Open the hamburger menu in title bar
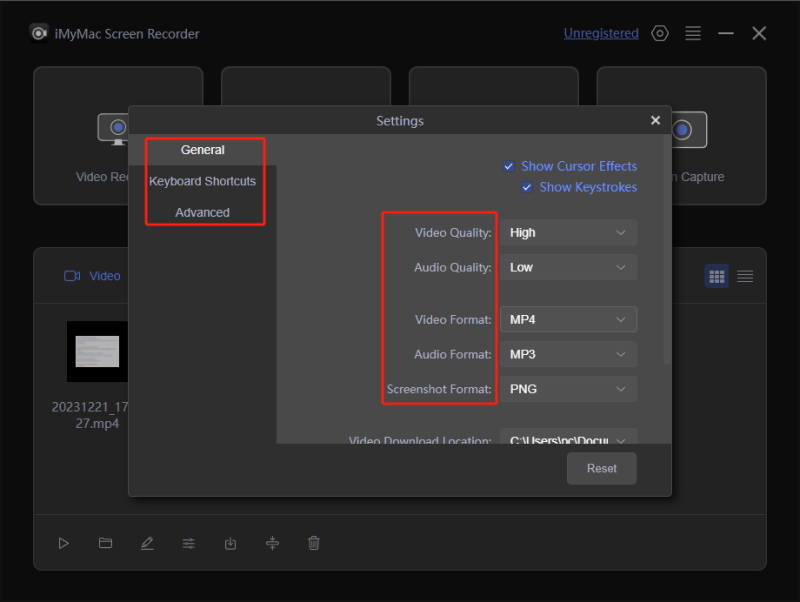The height and width of the screenshot is (602, 800). pos(693,34)
